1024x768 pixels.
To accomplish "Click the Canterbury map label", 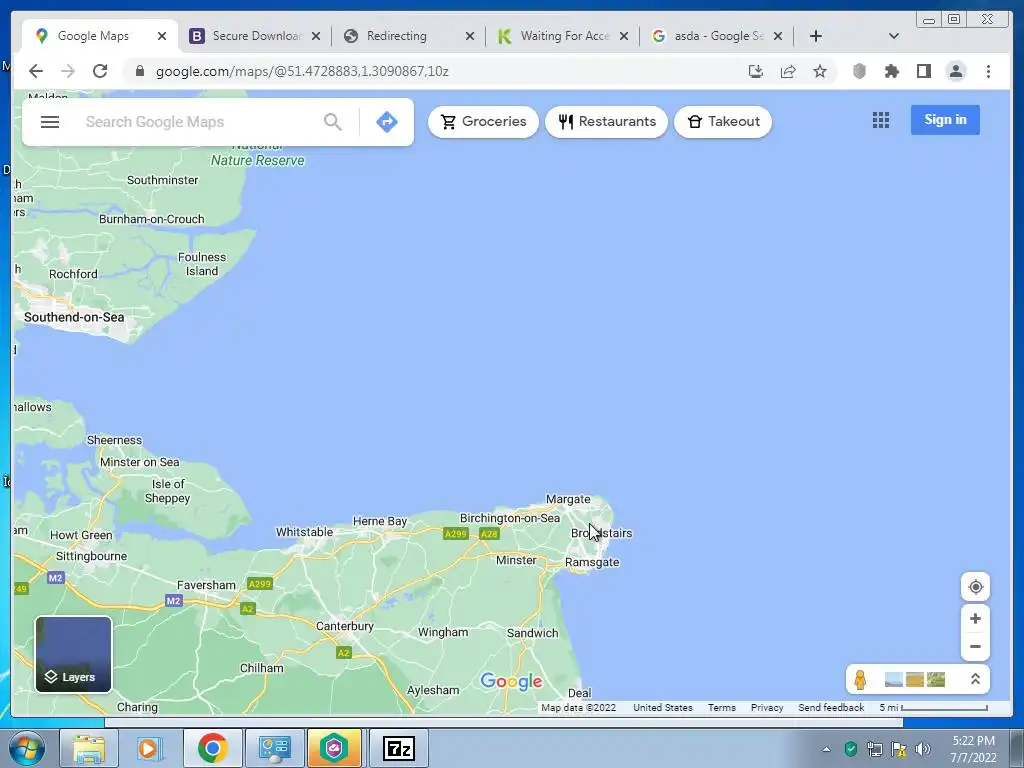I will (x=345, y=626).
